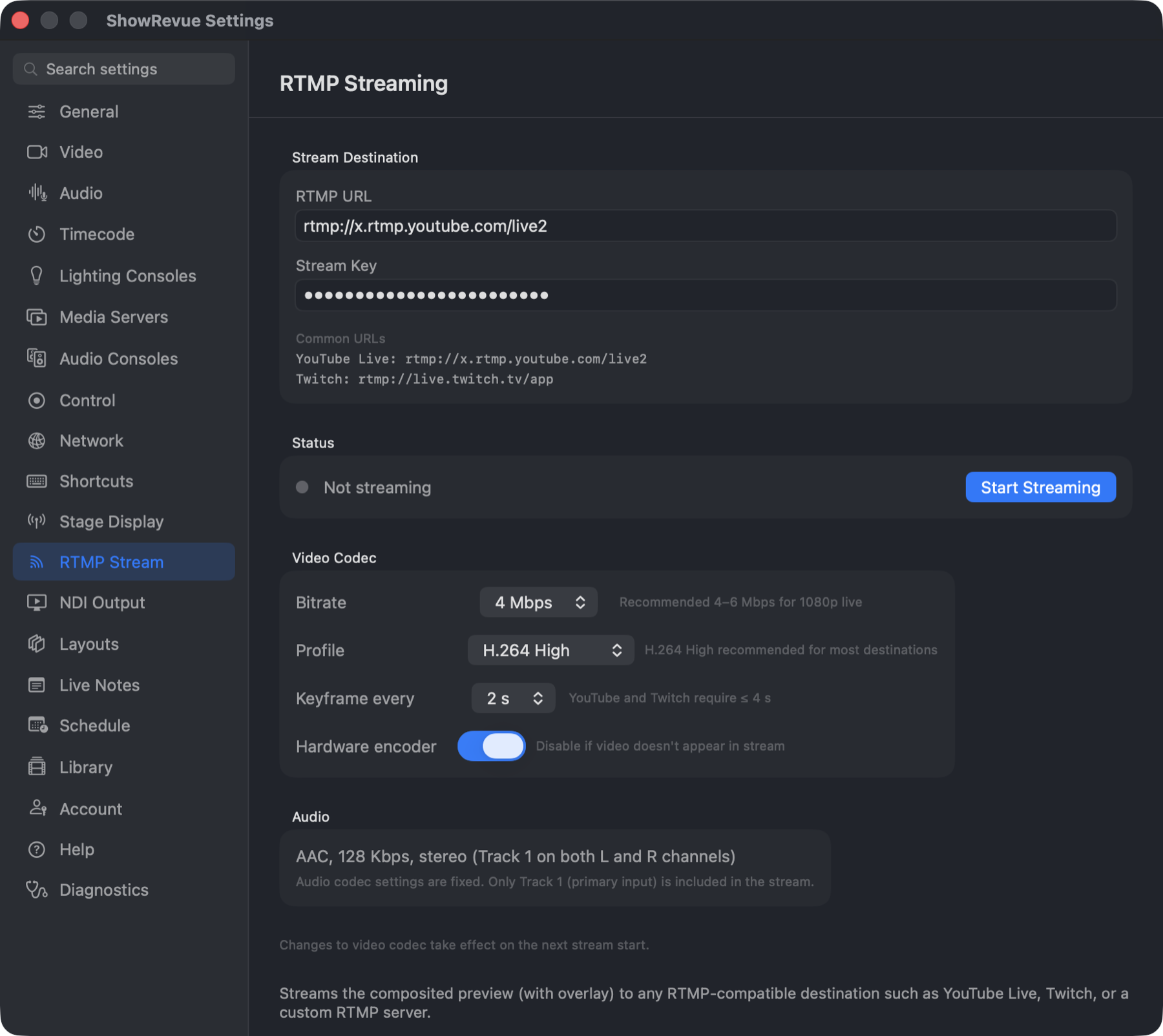This screenshot has width=1163, height=1036.
Task: Switch to Lighting Consoles settings
Action: [x=123, y=276]
